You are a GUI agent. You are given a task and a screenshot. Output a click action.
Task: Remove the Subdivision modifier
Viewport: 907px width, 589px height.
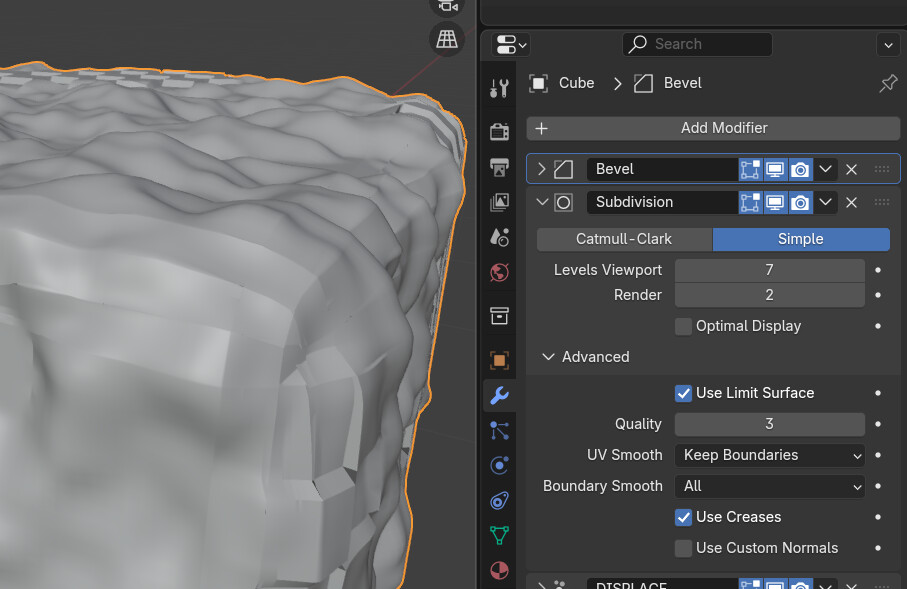(x=851, y=203)
